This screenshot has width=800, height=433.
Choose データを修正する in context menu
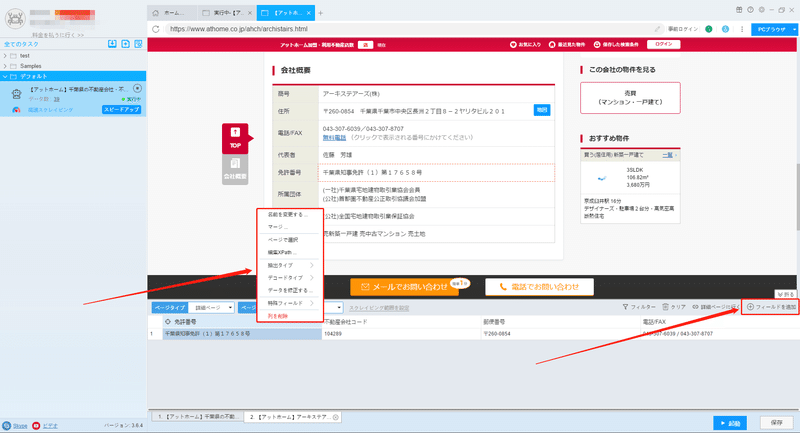[x=290, y=290]
